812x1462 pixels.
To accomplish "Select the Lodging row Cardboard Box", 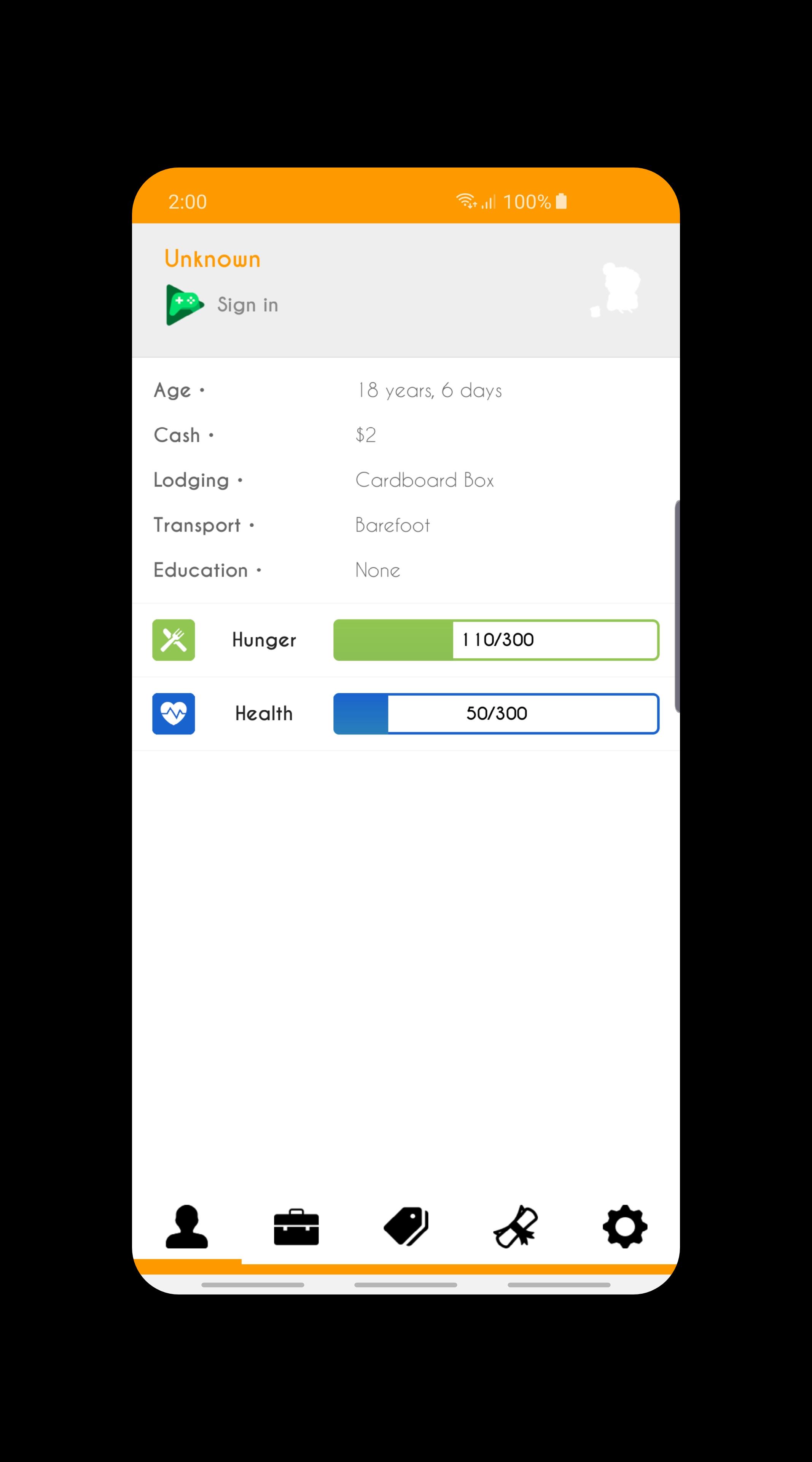I will [424, 480].
